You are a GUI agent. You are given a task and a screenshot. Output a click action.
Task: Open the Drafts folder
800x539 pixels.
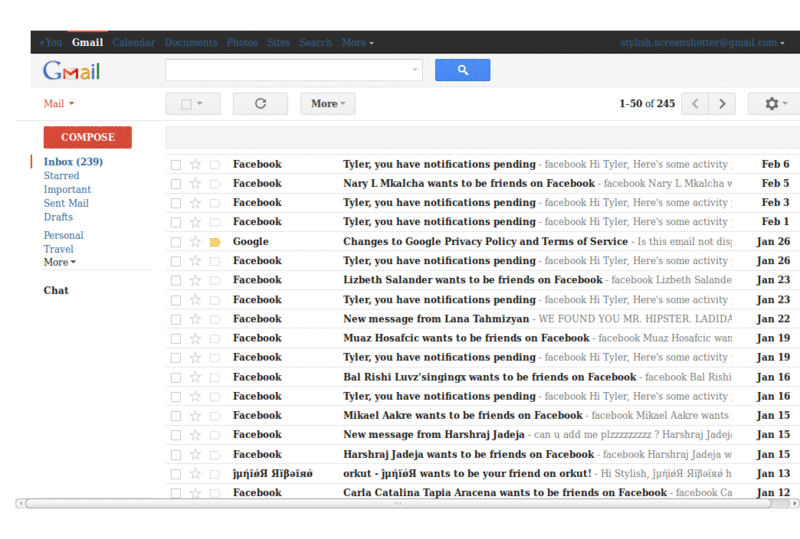click(x=58, y=217)
